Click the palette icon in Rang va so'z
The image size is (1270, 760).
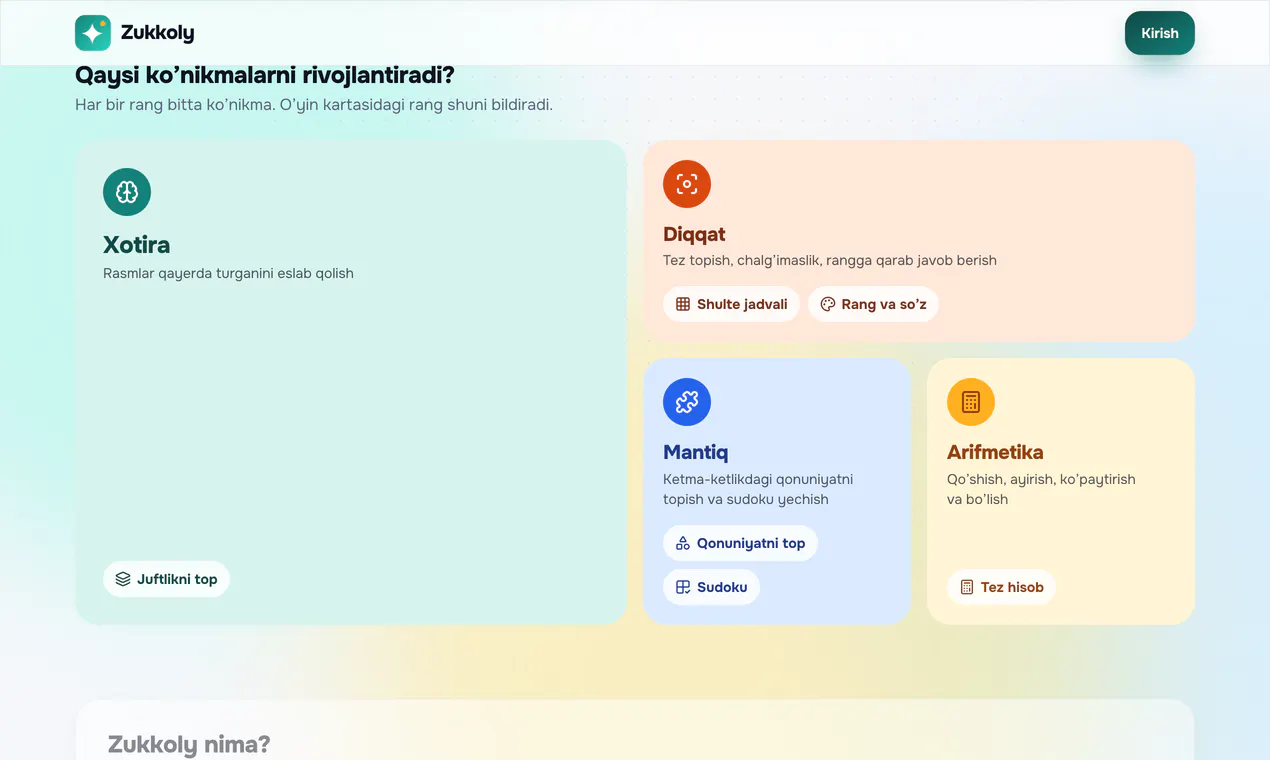coord(828,304)
